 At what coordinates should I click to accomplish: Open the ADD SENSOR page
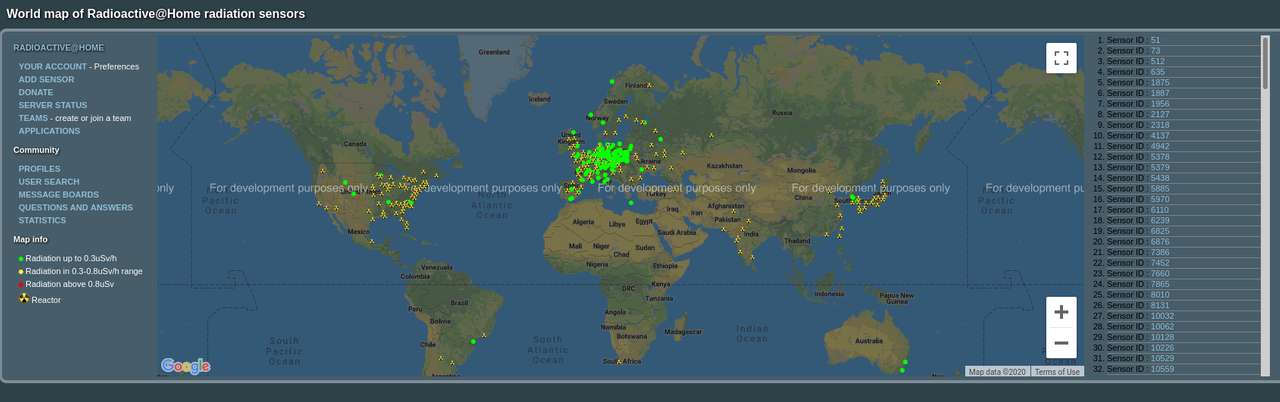(46, 80)
